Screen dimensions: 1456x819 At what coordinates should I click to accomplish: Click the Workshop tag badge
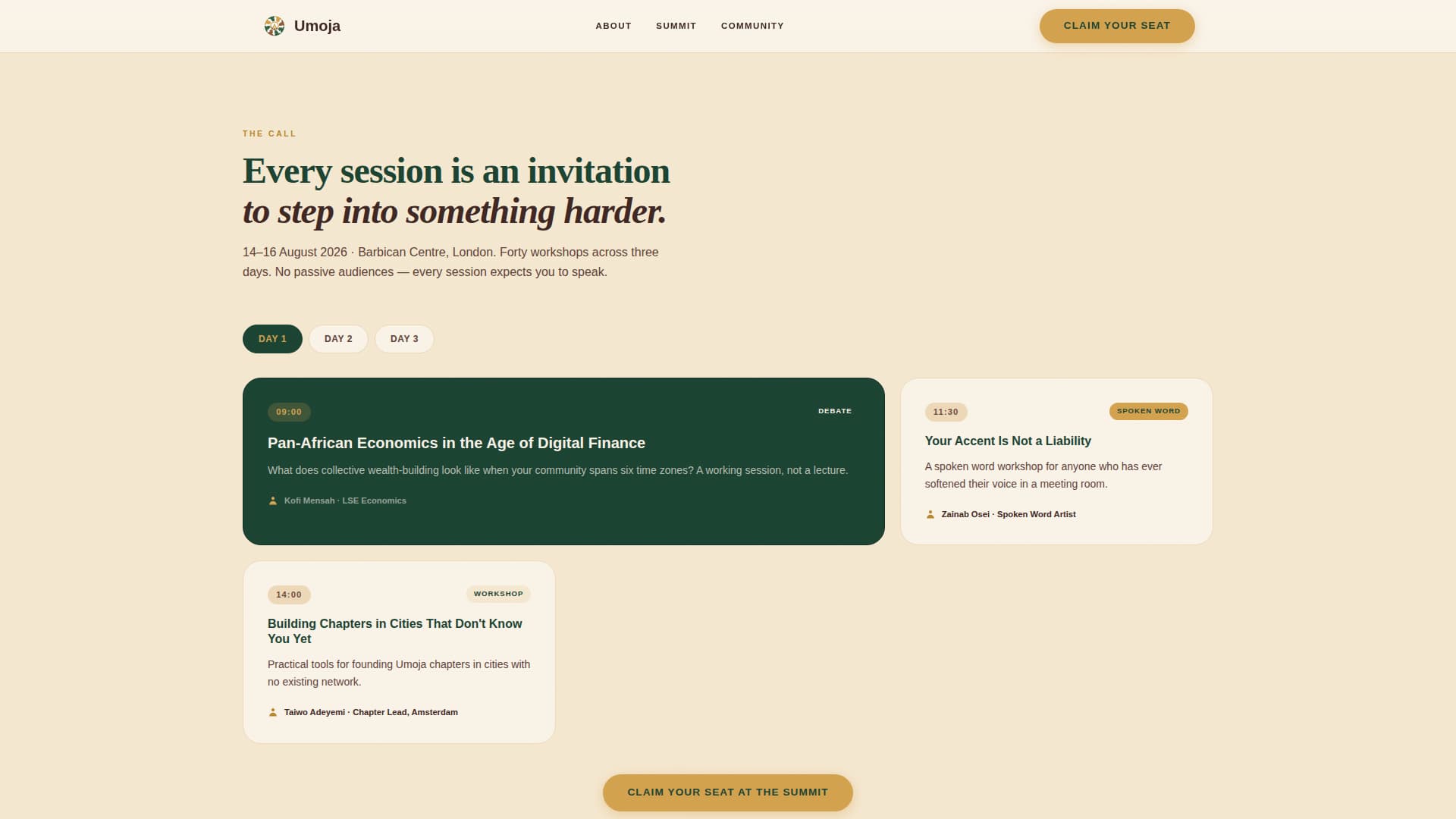[498, 594]
